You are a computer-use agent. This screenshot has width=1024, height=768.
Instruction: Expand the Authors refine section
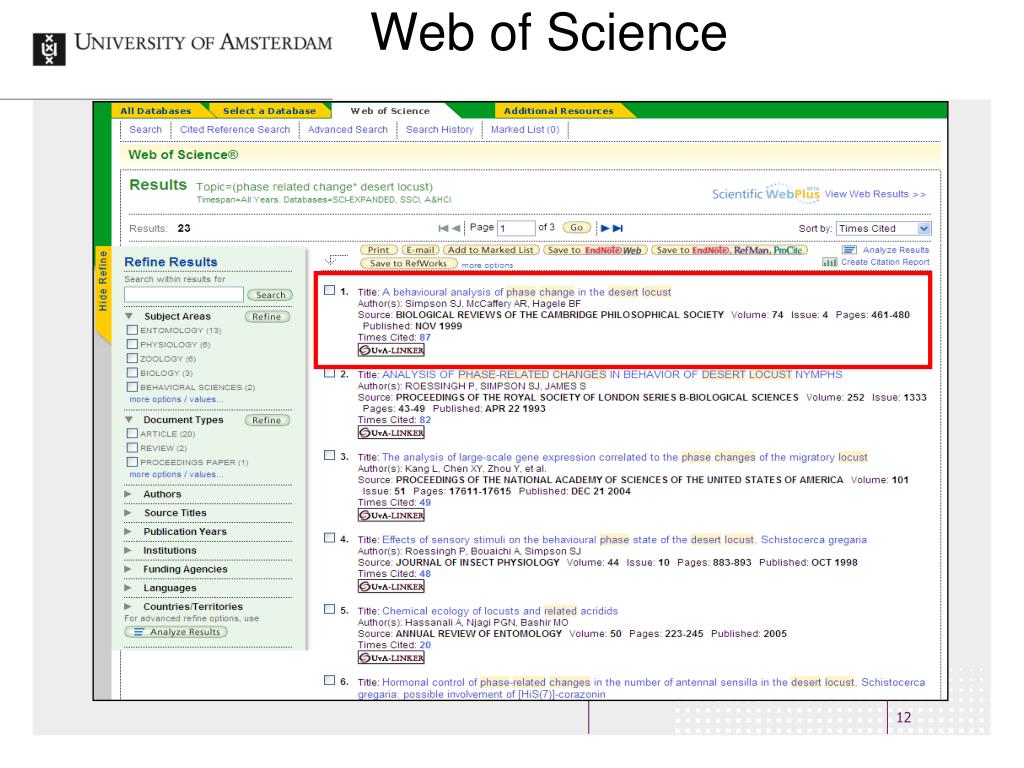129,494
